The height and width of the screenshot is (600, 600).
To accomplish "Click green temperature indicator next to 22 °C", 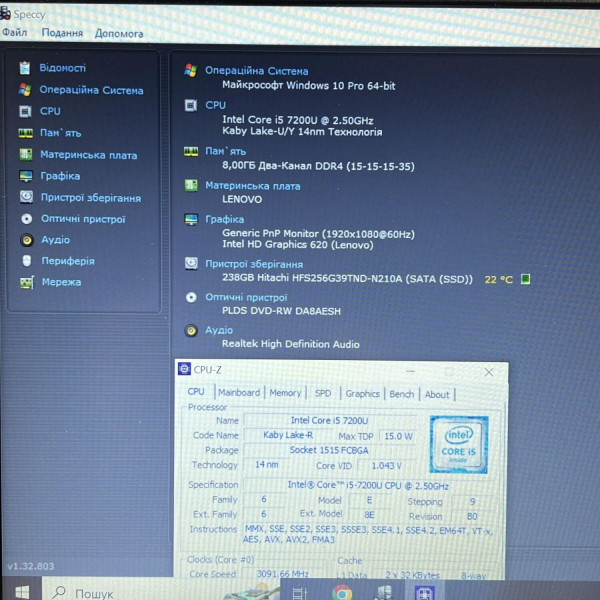I will click(x=525, y=279).
